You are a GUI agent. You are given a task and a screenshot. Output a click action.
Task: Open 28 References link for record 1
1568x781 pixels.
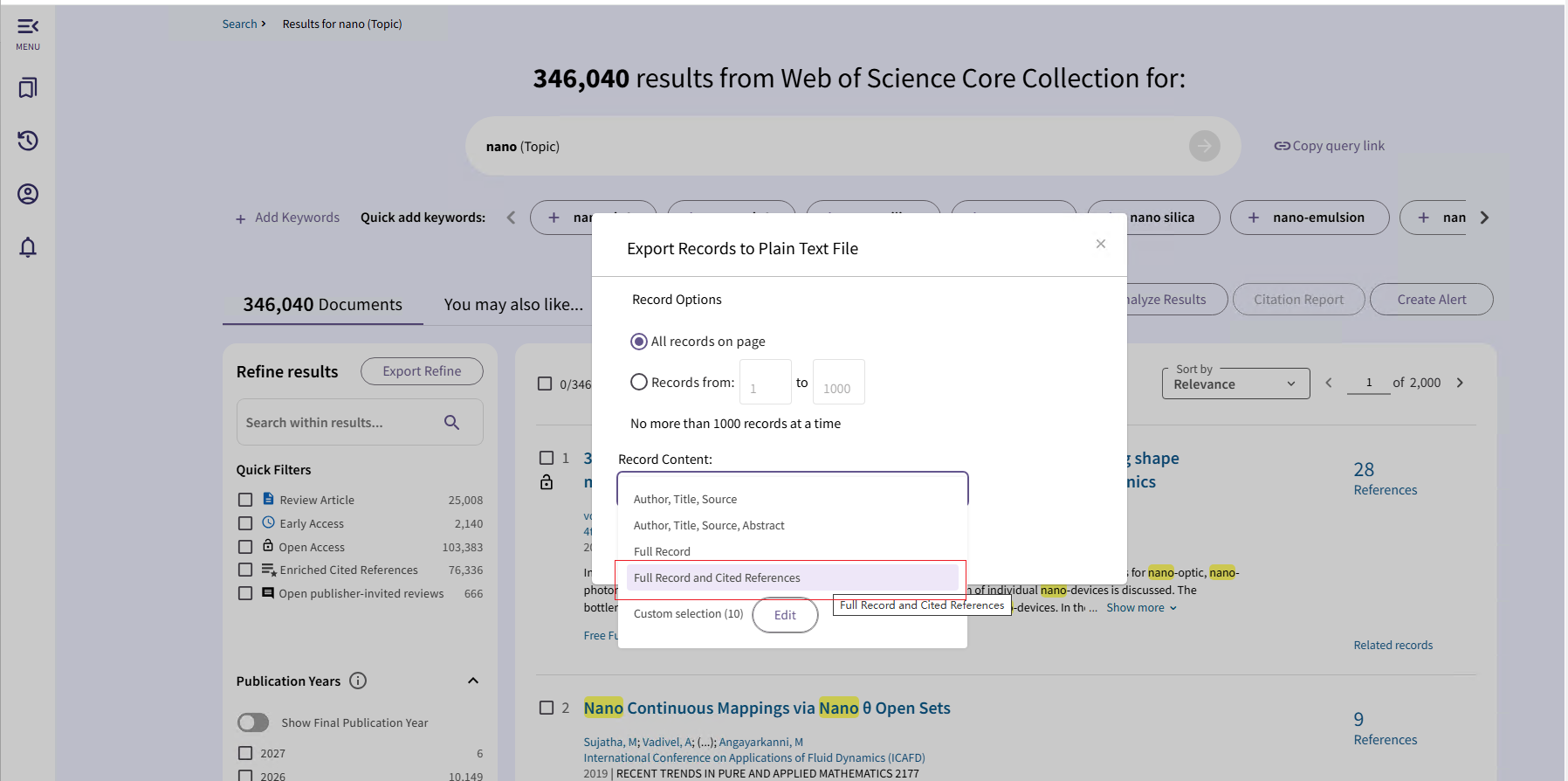(1385, 479)
